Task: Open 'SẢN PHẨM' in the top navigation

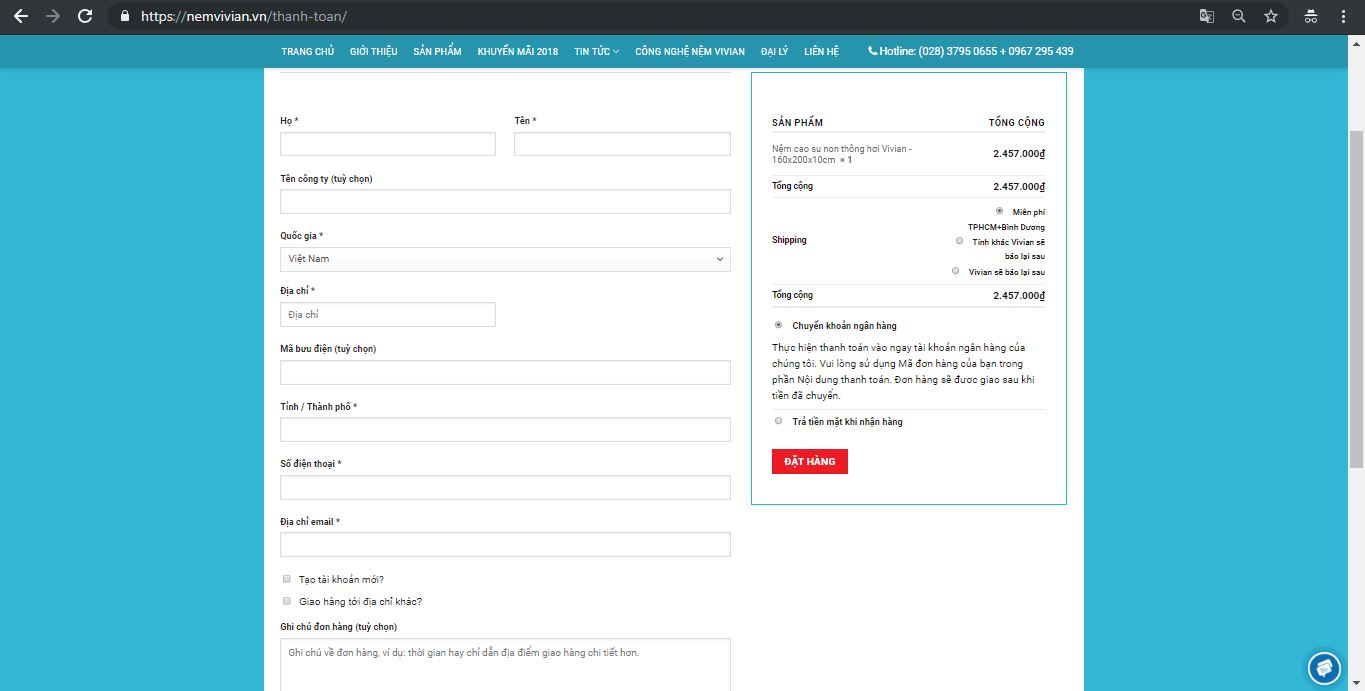Action: tap(437, 51)
